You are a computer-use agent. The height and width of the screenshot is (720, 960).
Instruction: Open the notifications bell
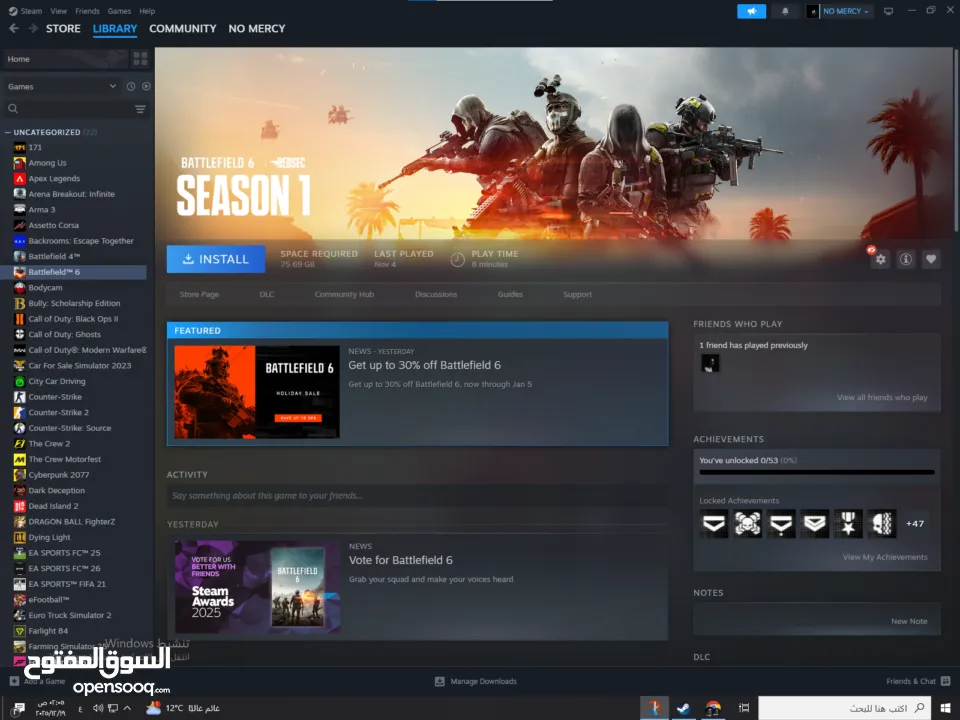tap(785, 11)
